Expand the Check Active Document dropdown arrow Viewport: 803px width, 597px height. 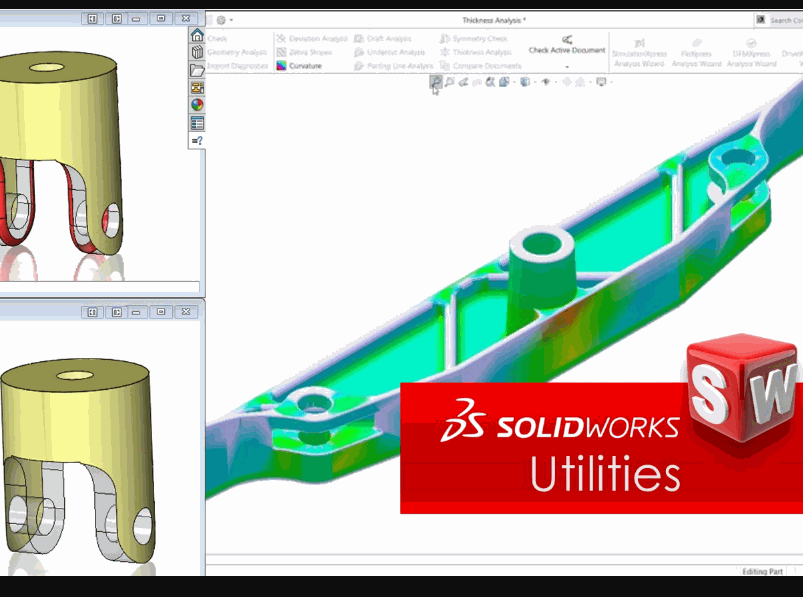coord(567,67)
